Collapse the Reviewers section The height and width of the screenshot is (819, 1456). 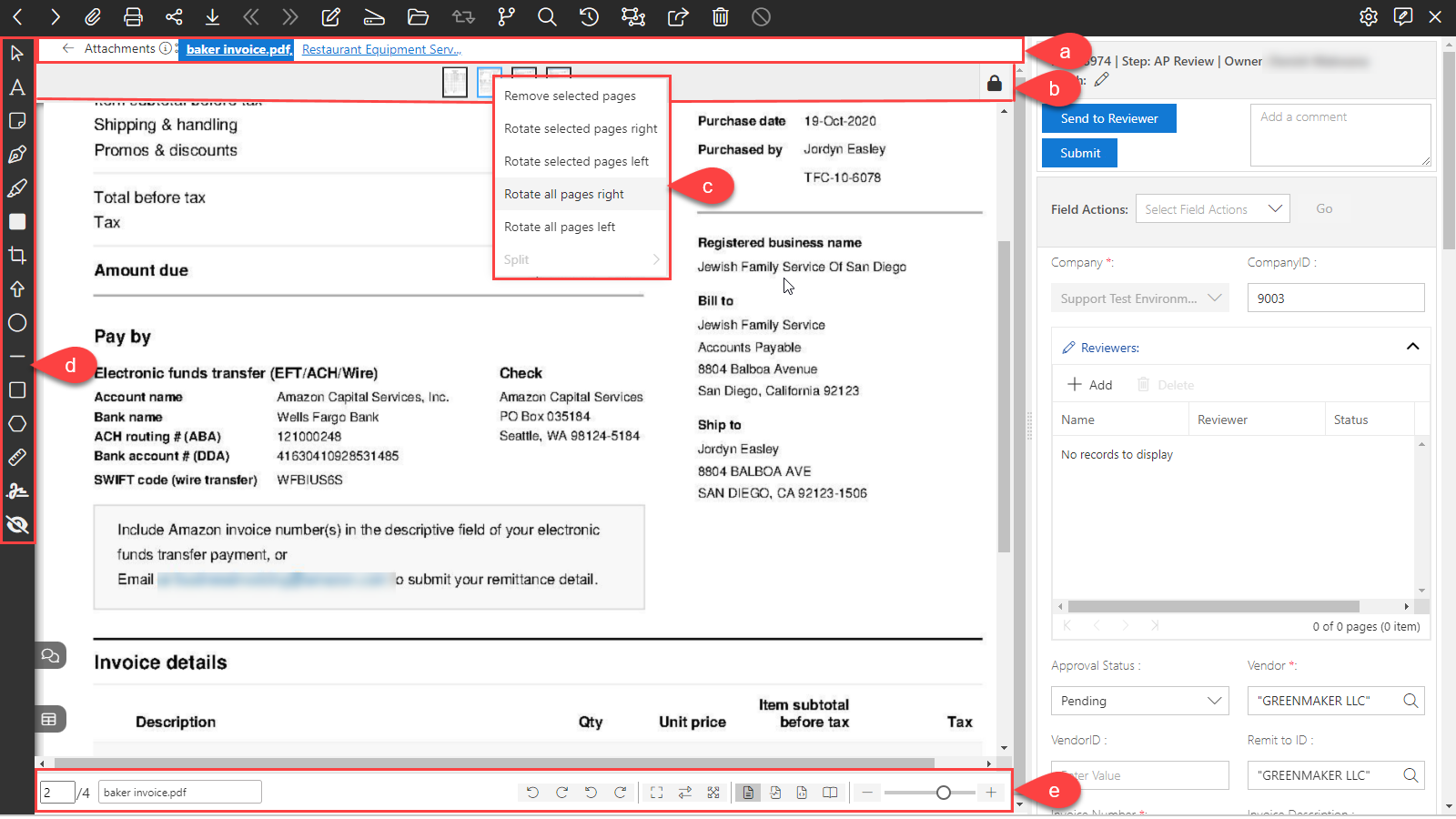click(1412, 347)
